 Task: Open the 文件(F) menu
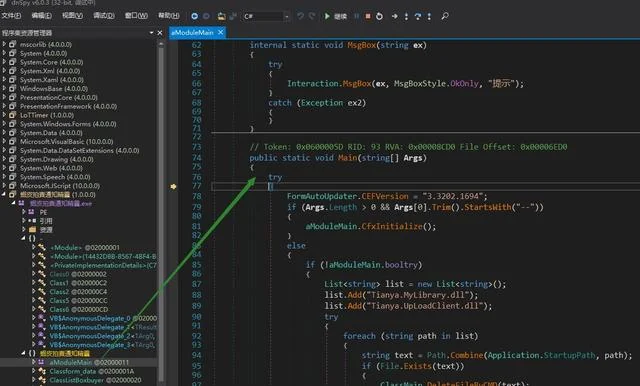[11, 16]
